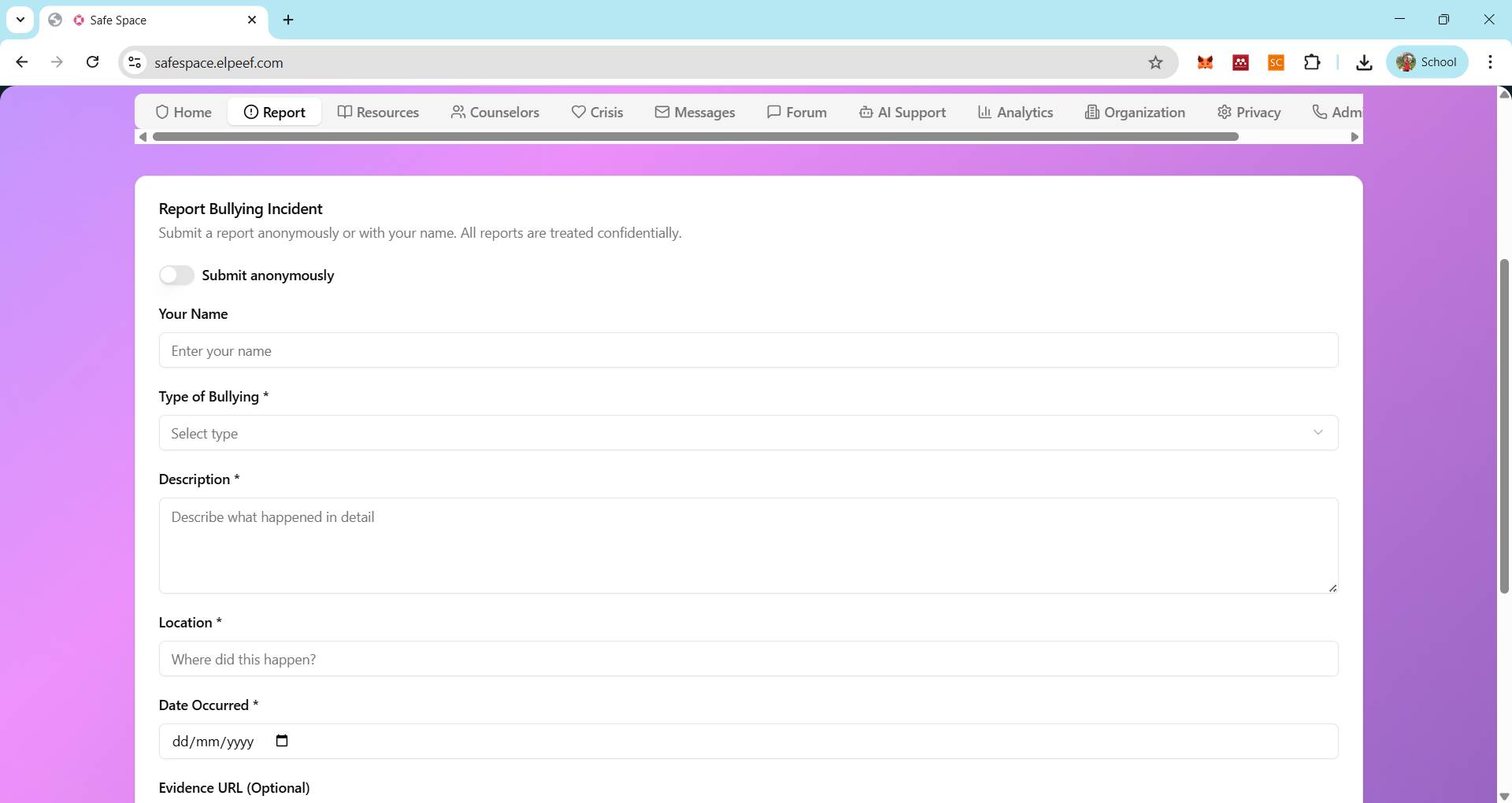
Task: Click the forward navigation arrow
Action: tap(57, 62)
